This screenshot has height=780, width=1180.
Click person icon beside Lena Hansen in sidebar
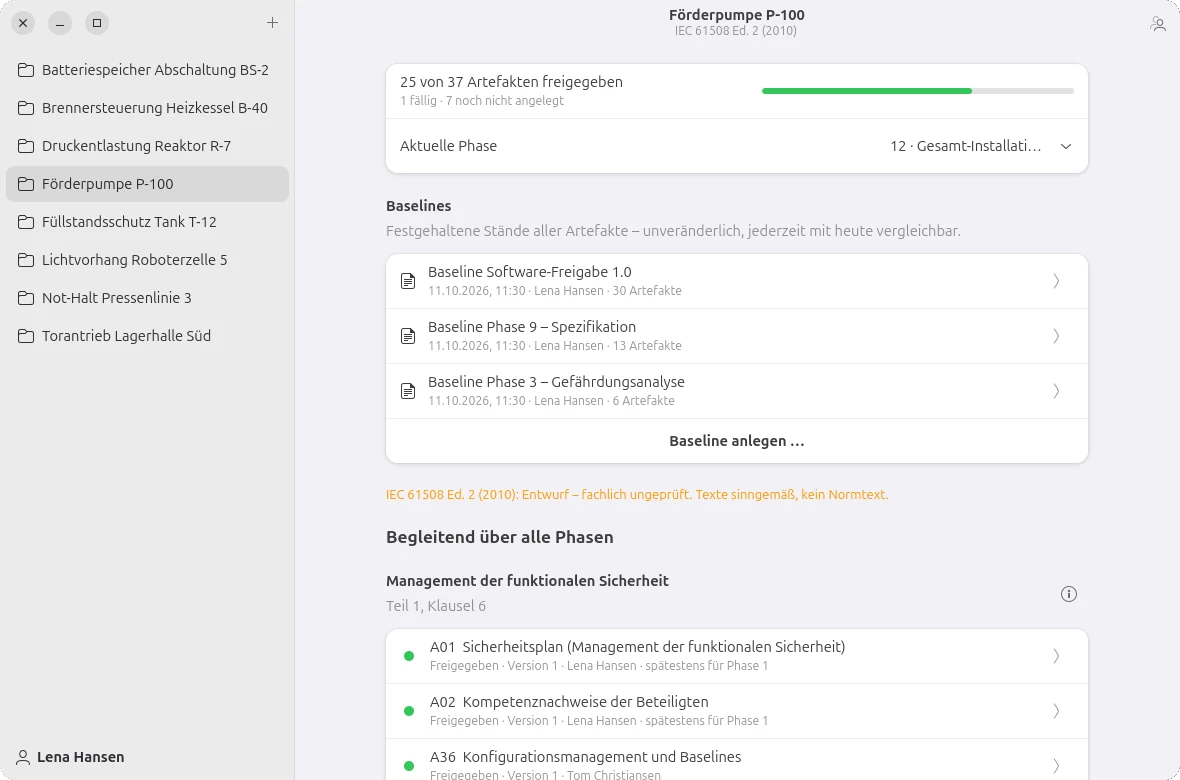coord(23,757)
